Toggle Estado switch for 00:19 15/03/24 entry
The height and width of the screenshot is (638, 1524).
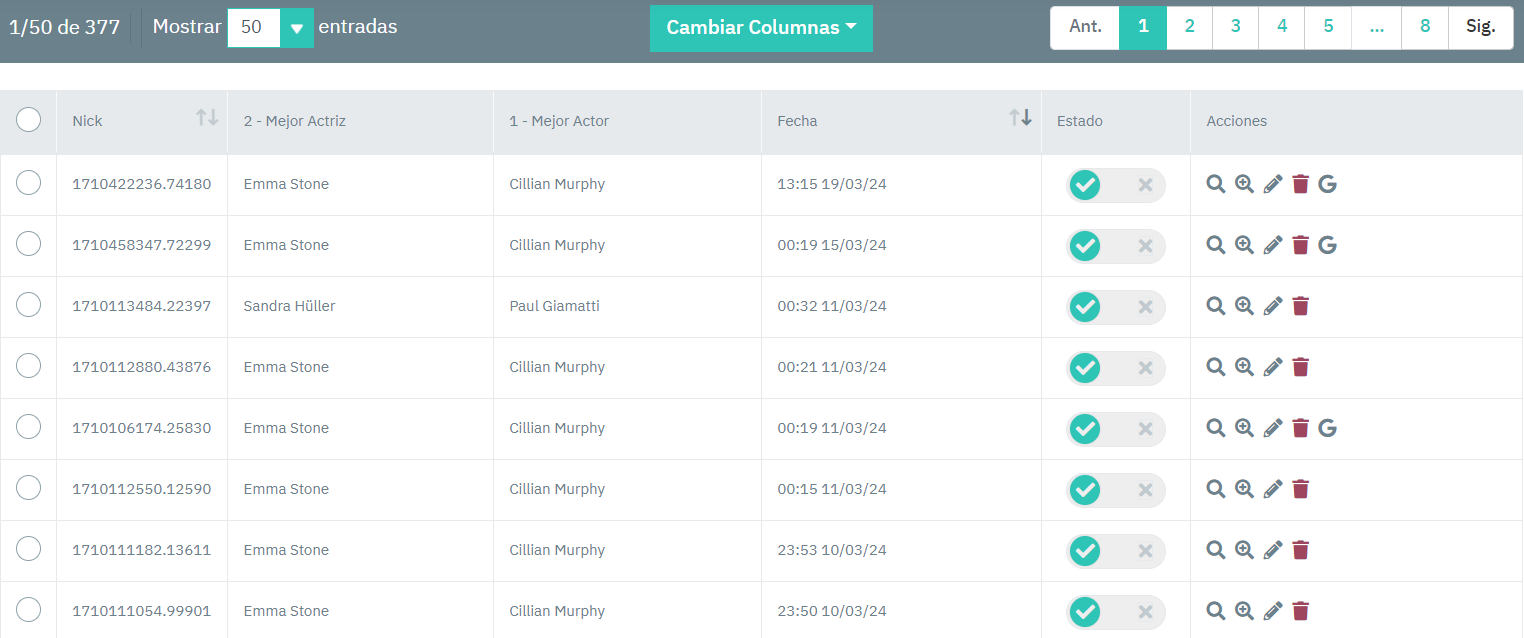pos(1116,246)
